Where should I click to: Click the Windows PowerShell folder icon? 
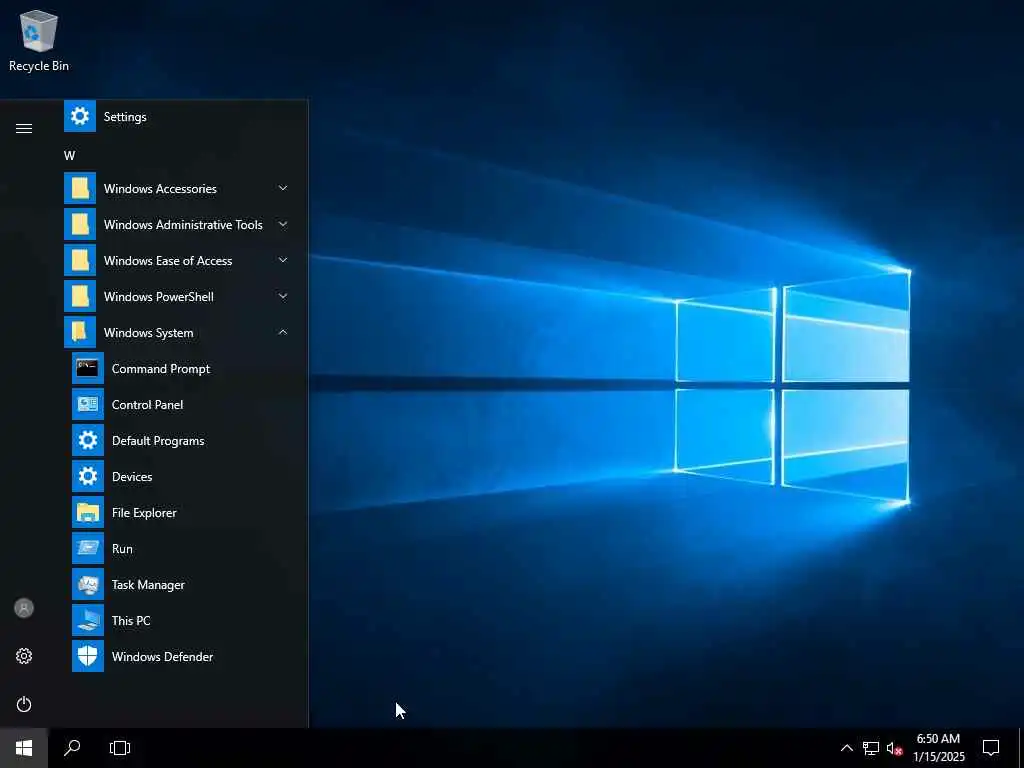[80, 296]
